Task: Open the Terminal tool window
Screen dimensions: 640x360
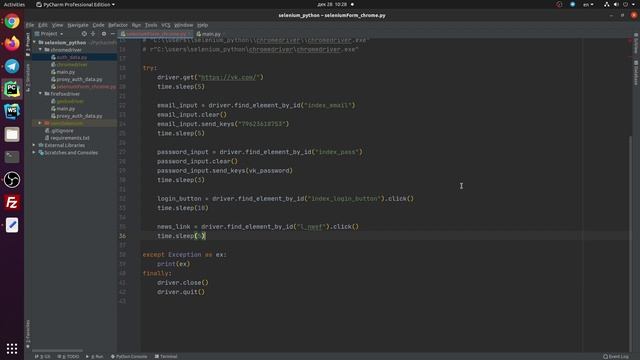Action: [x=166, y=356]
